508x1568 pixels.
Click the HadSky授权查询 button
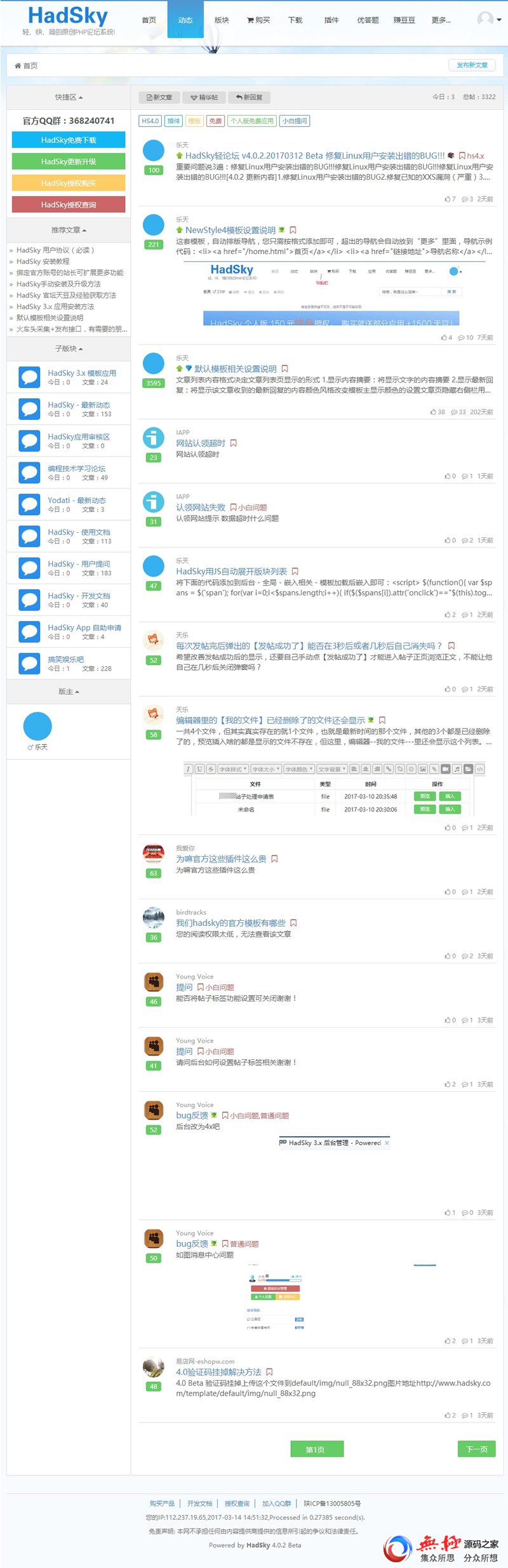69,204
